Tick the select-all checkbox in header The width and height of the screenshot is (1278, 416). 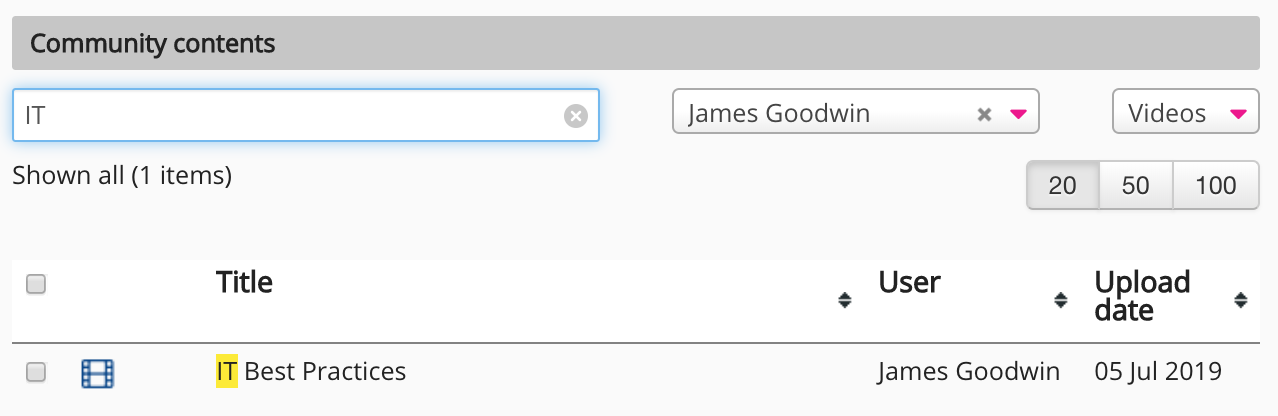pyautogui.click(x=36, y=285)
